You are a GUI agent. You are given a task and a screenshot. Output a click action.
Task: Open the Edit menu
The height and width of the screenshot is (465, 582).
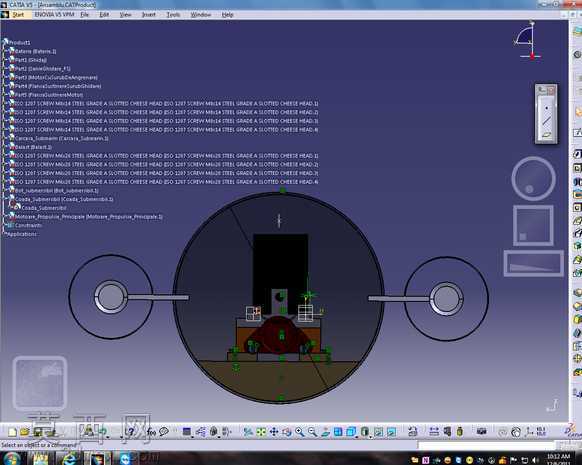pos(104,14)
